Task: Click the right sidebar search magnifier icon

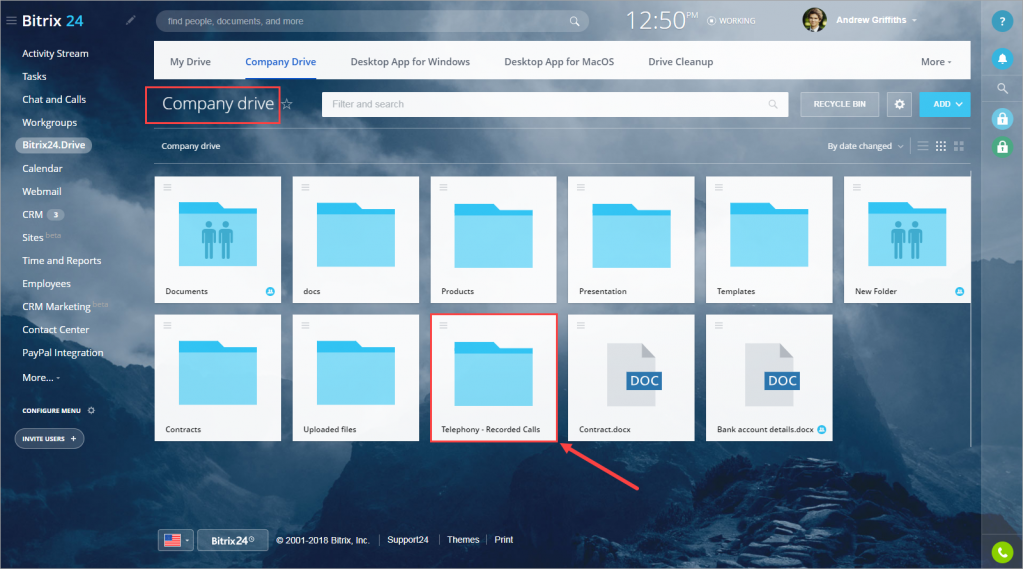Action: (x=1002, y=89)
